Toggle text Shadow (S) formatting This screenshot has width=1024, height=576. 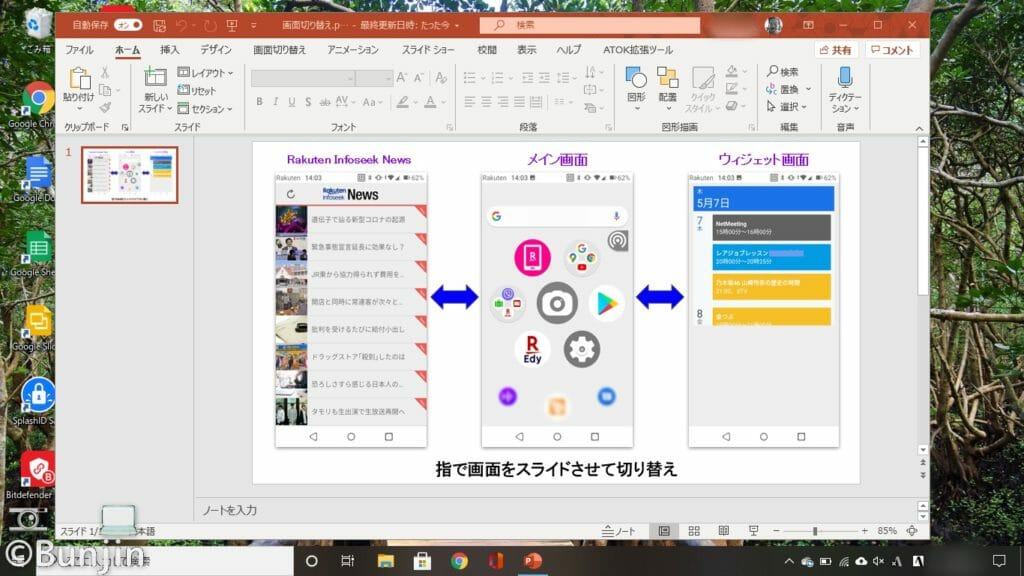coord(308,102)
